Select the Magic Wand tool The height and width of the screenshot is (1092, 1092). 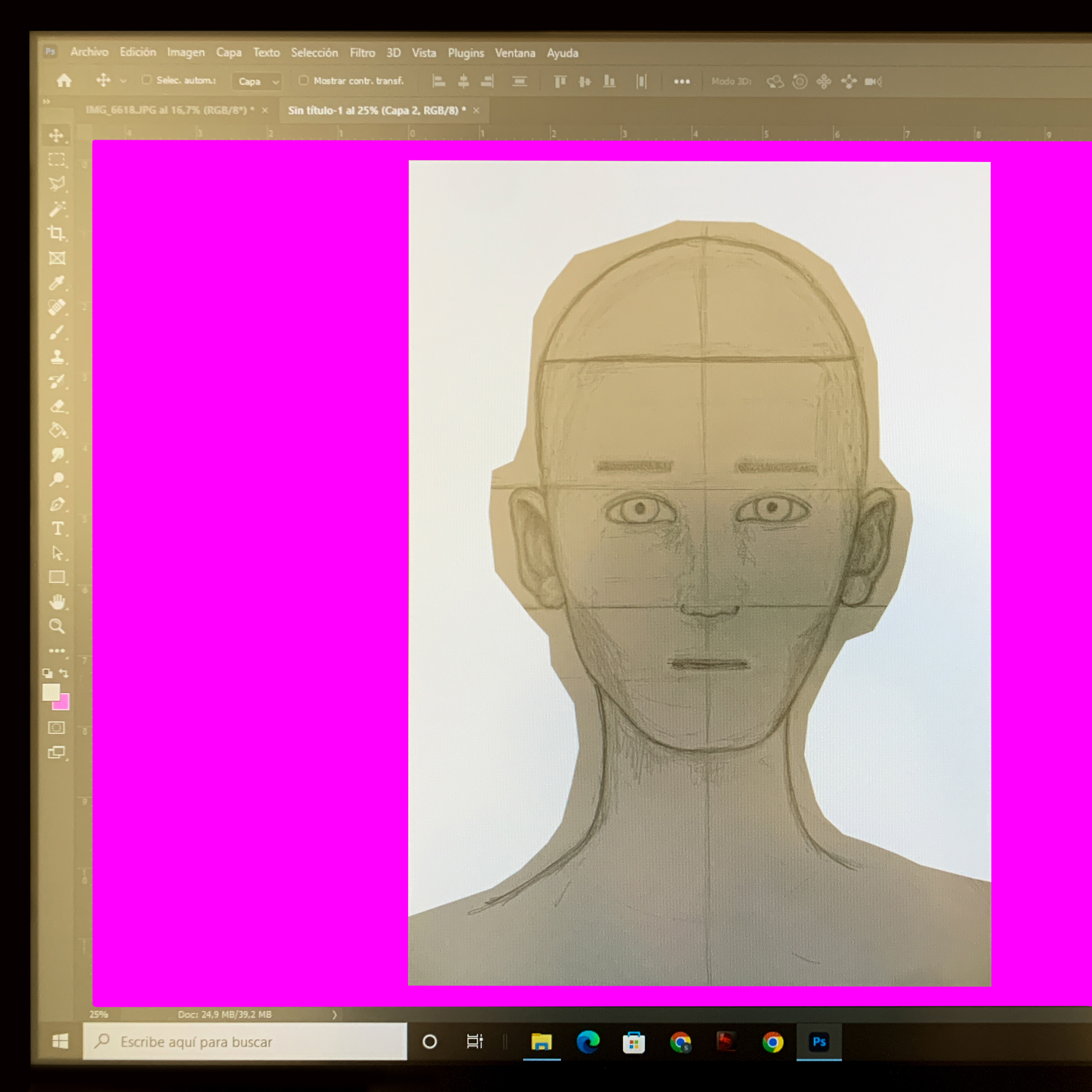click(x=57, y=209)
